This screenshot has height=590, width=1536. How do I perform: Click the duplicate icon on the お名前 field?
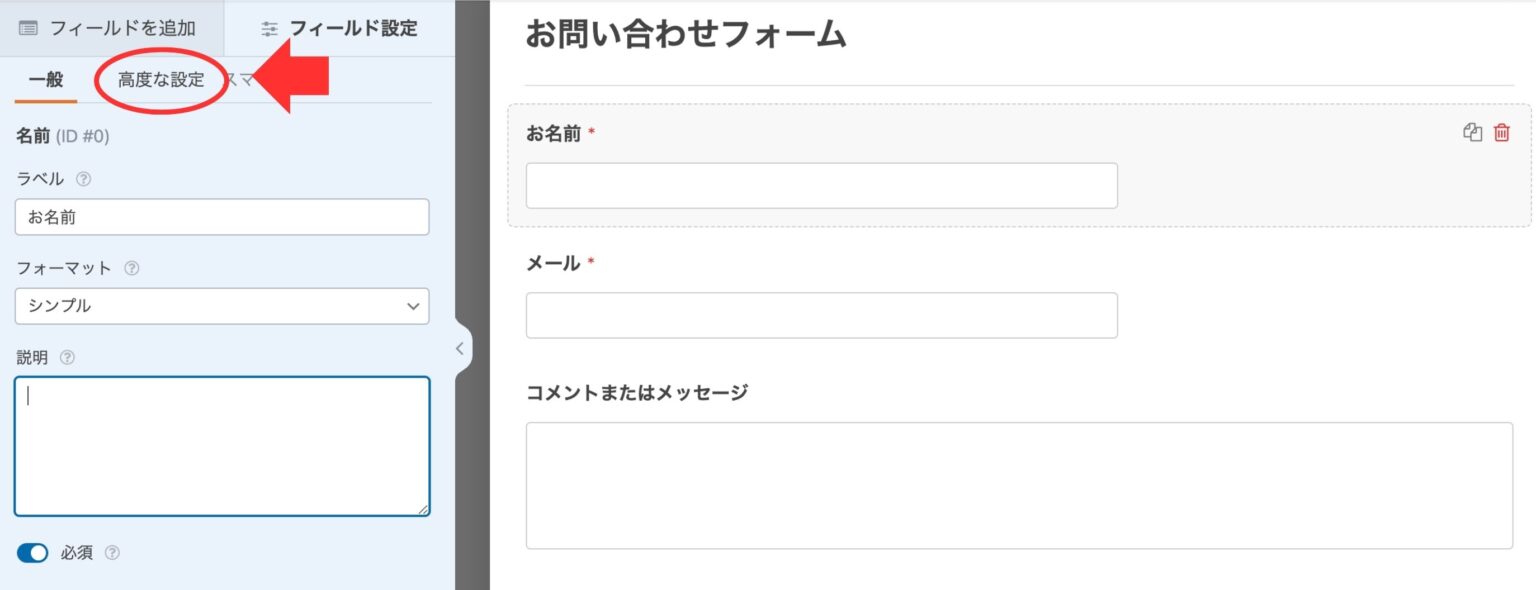point(1471,131)
